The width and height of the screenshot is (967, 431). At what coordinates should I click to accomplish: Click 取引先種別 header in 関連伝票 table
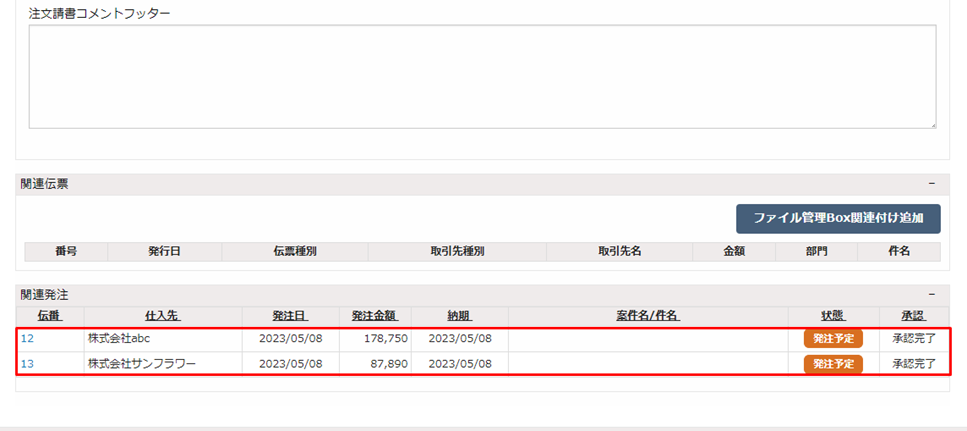coord(457,252)
